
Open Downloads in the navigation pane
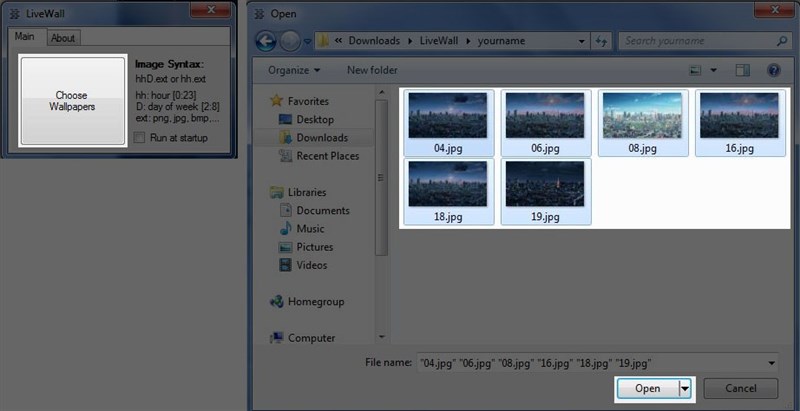[322, 138]
